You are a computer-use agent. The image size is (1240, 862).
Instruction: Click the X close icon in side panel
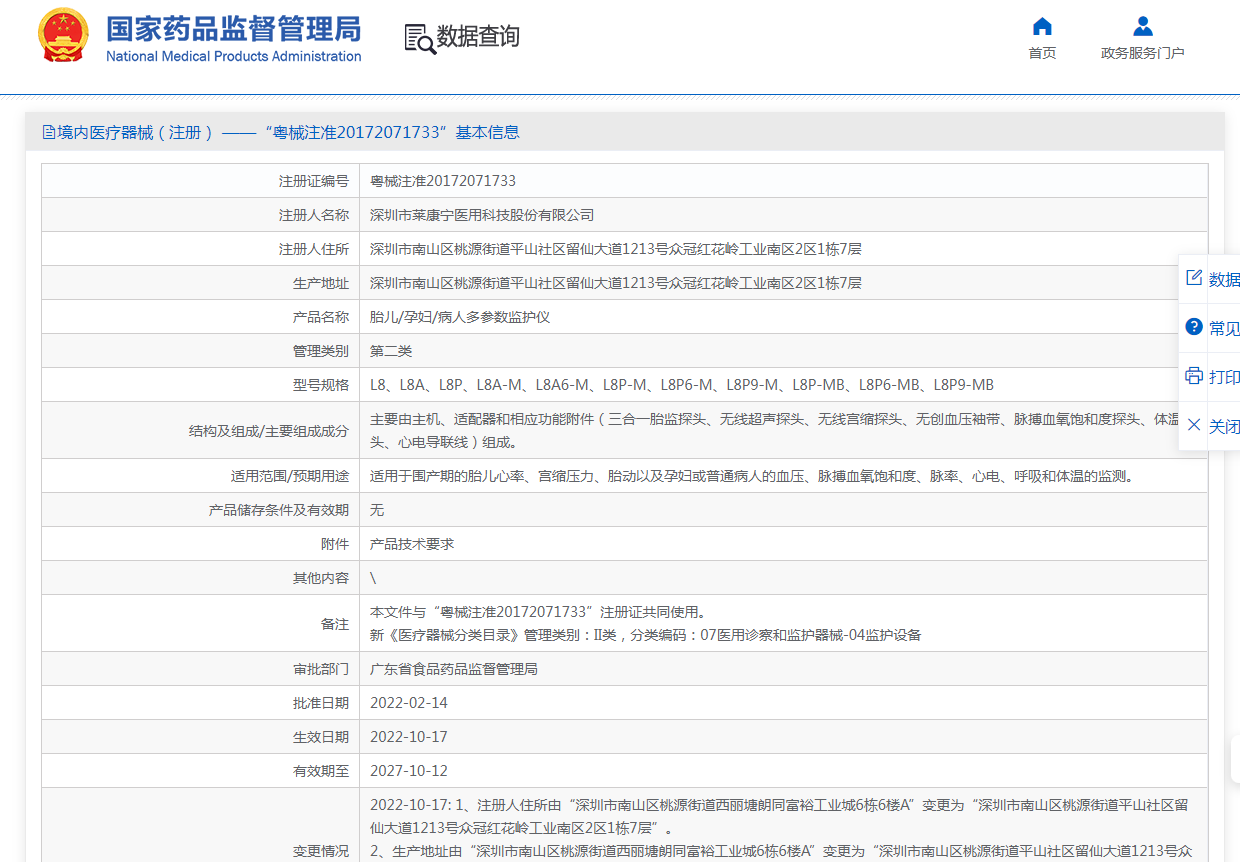pyautogui.click(x=1194, y=425)
